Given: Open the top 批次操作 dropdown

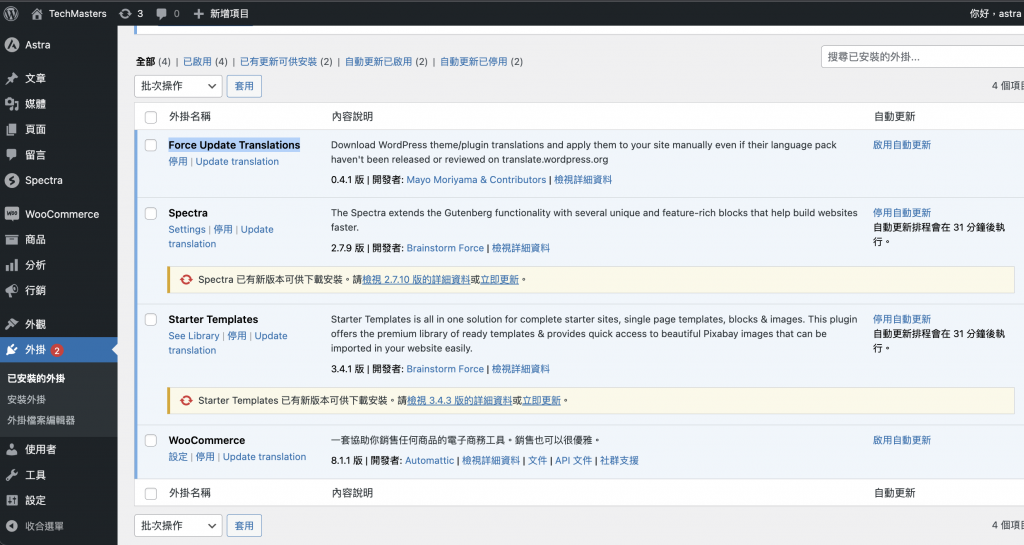Looking at the screenshot, I should 178,86.
